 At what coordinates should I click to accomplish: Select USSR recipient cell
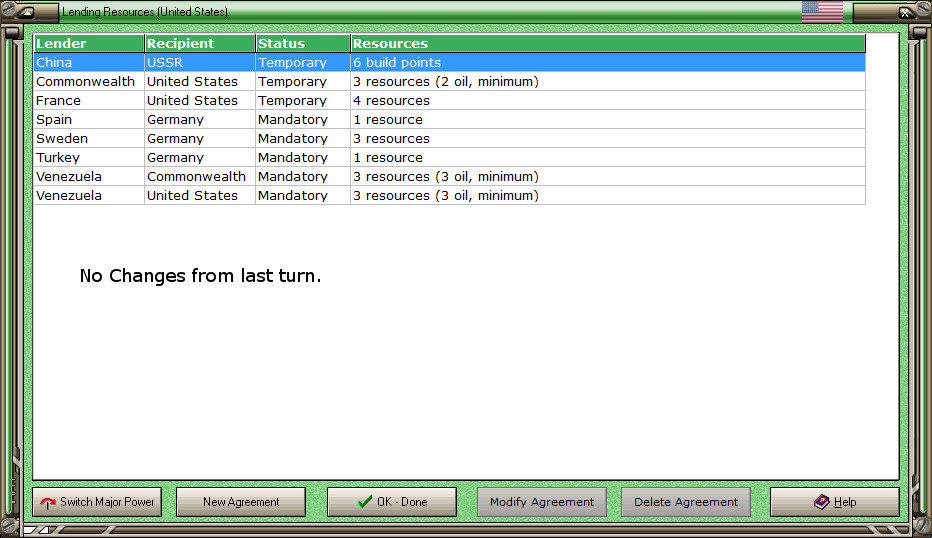(x=200, y=62)
